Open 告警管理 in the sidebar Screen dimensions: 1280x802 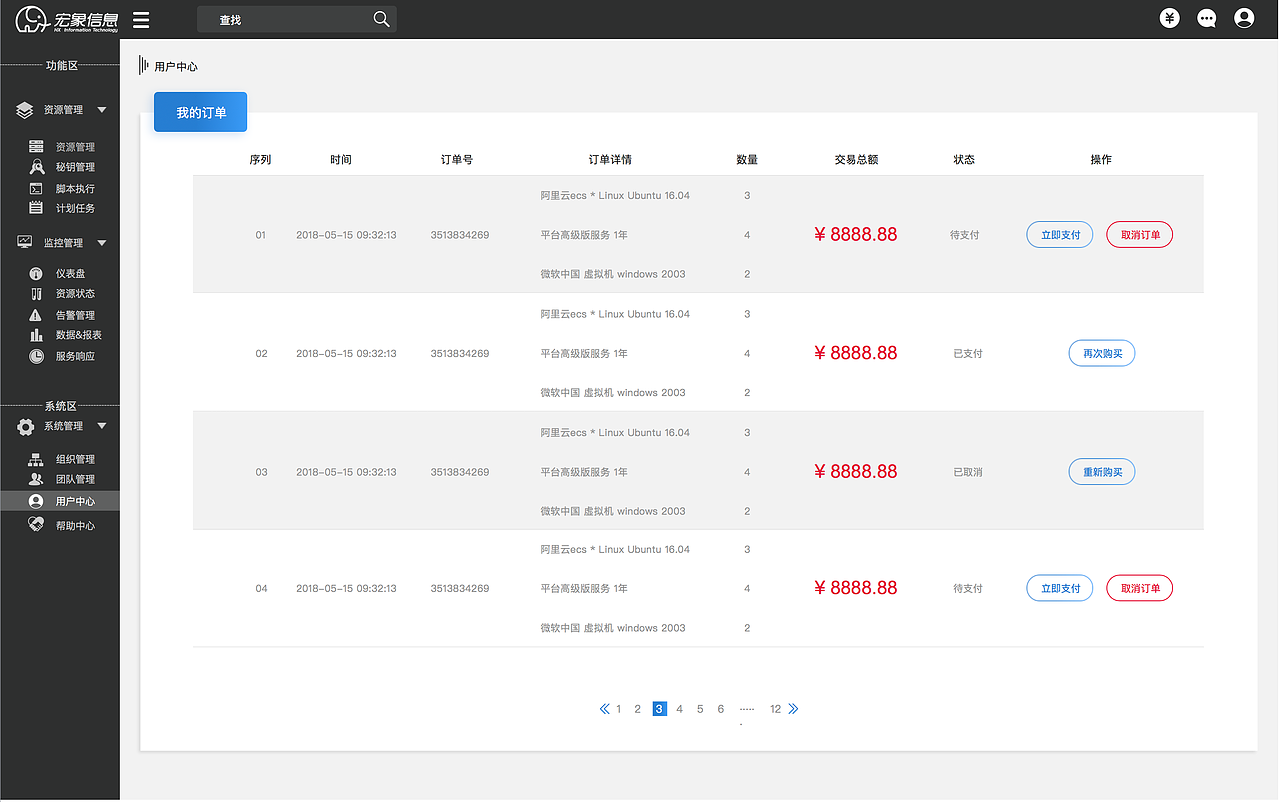pos(75,316)
